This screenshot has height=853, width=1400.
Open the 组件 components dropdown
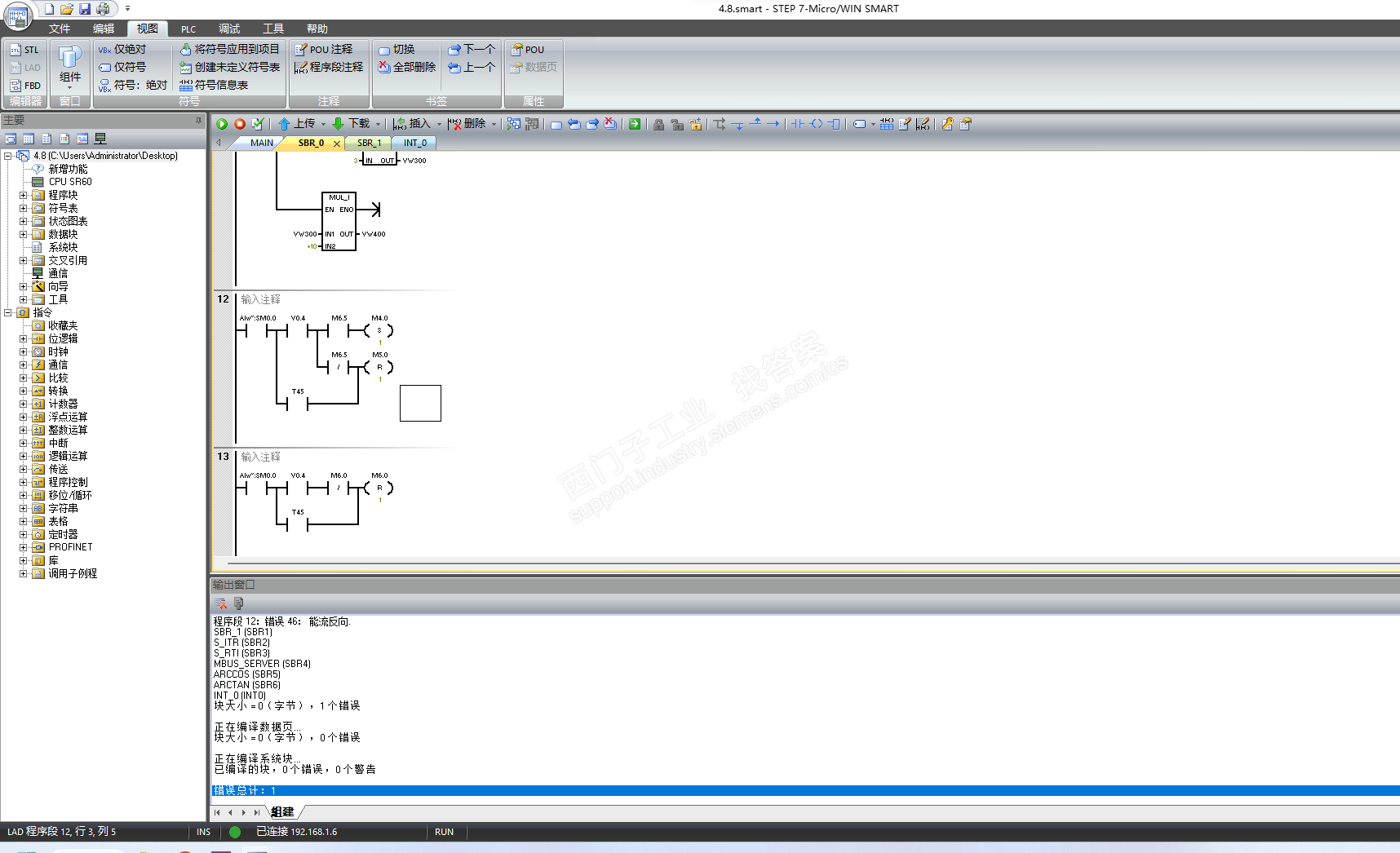pos(70,67)
